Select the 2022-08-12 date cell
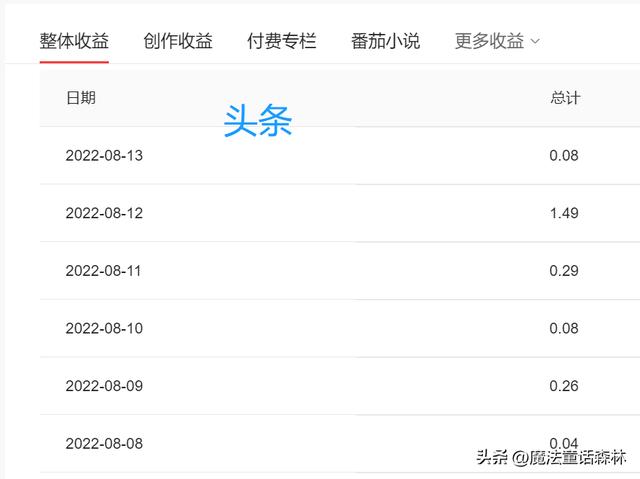Image resolution: width=640 pixels, height=479 pixels. pyautogui.click(x=105, y=213)
